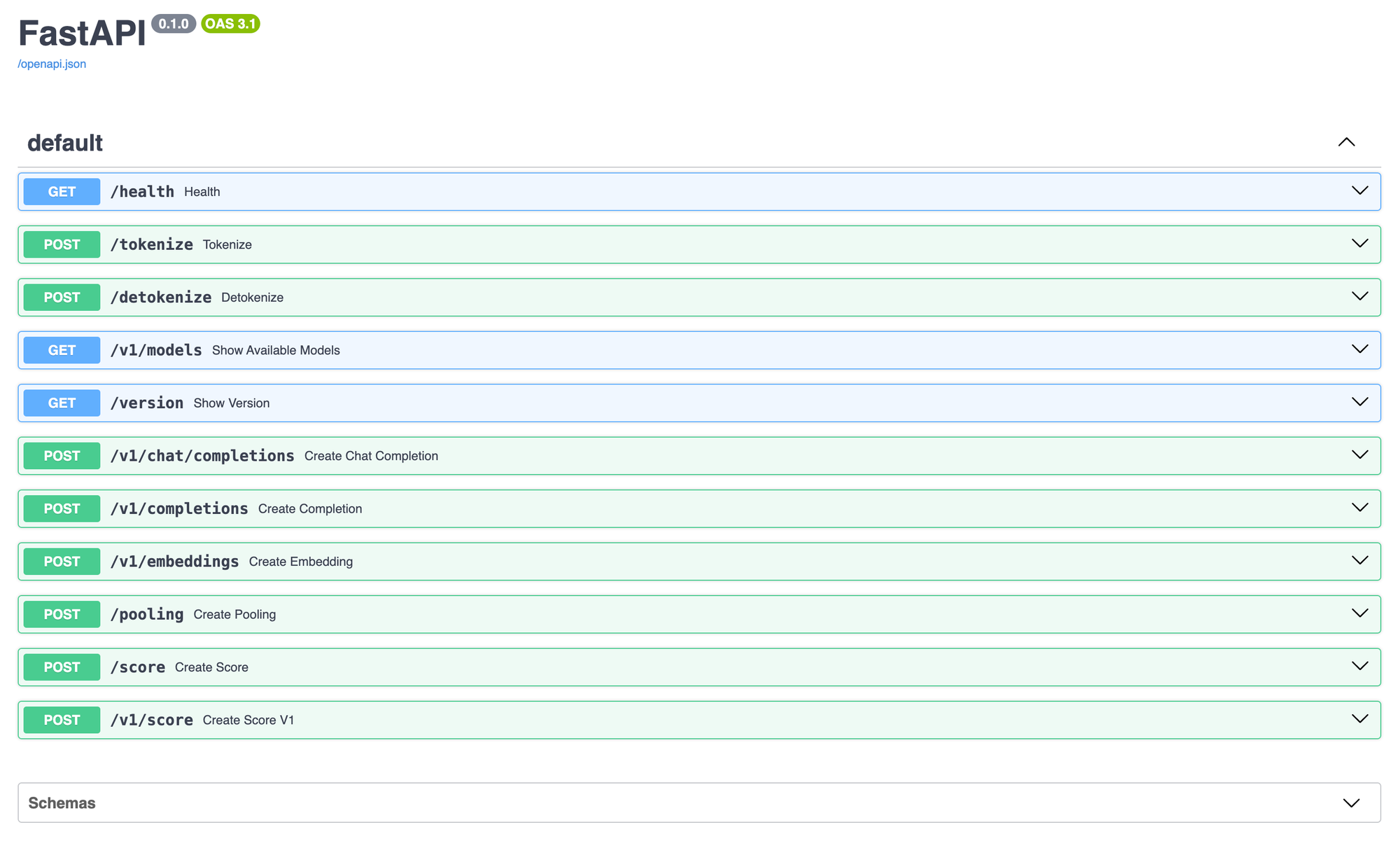Click the POST badge for /detokenize
The height and width of the screenshot is (855, 1400).
click(x=62, y=298)
